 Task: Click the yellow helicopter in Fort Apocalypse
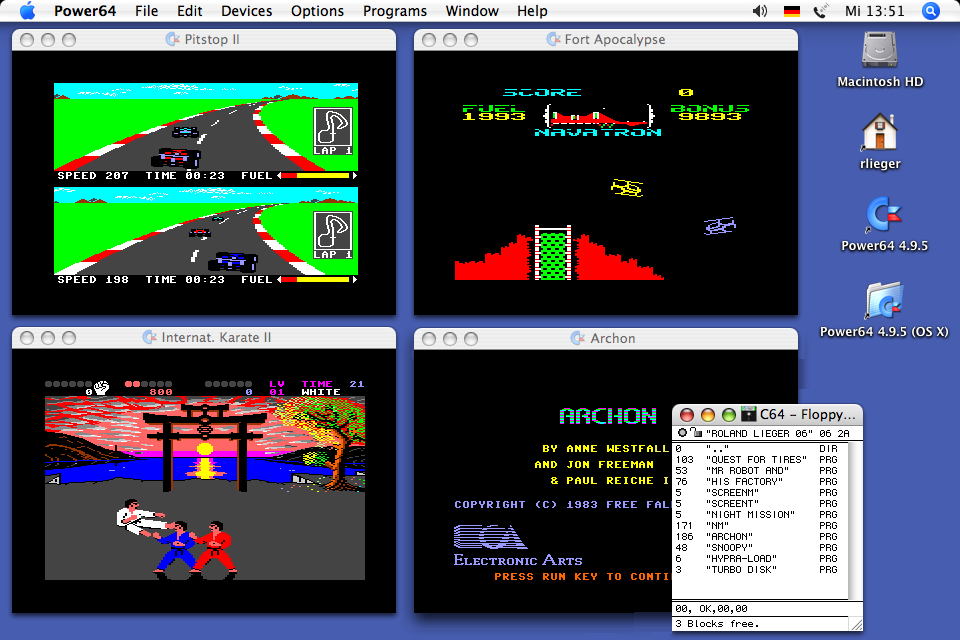pyautogui.click(x=627, y=187)
